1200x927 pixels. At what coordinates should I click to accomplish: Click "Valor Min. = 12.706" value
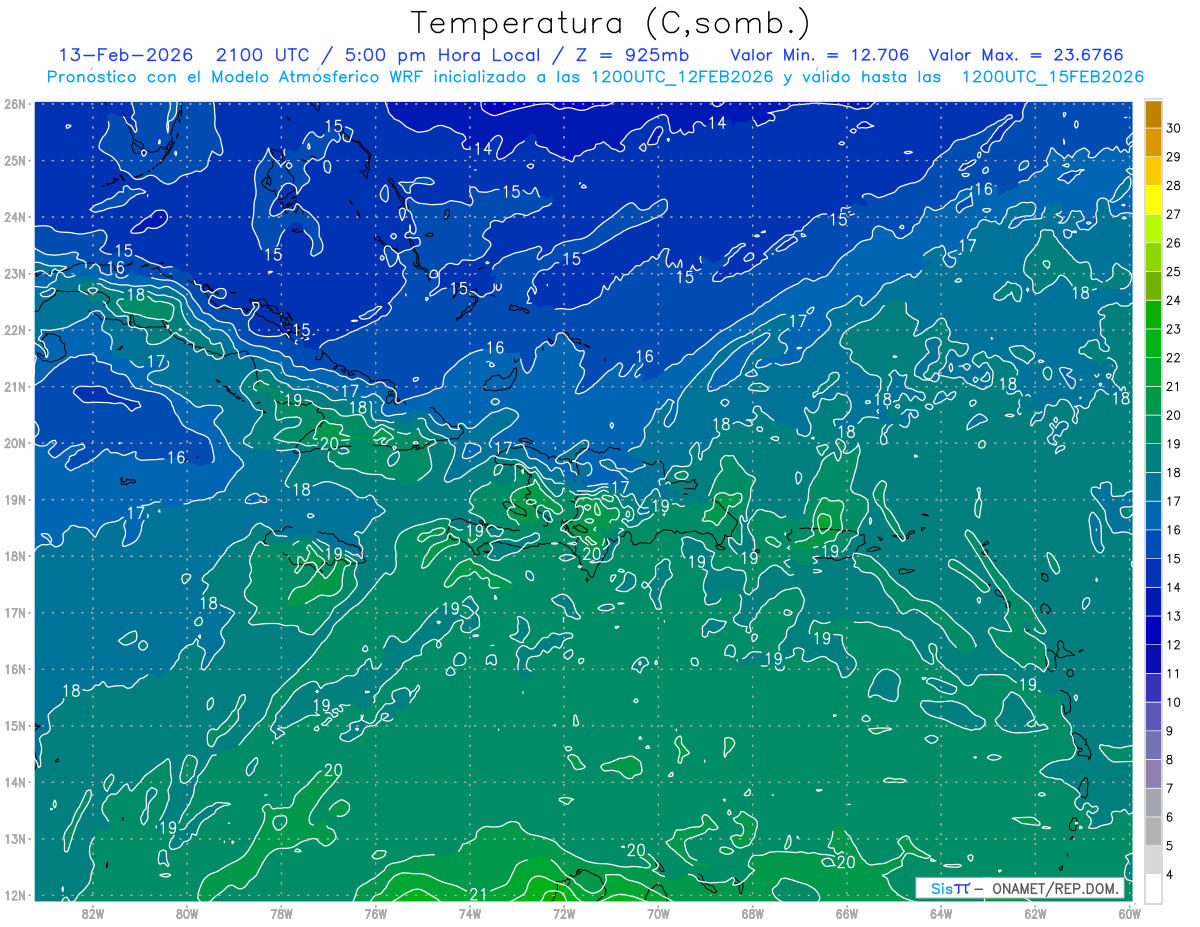tap(820, 55)
